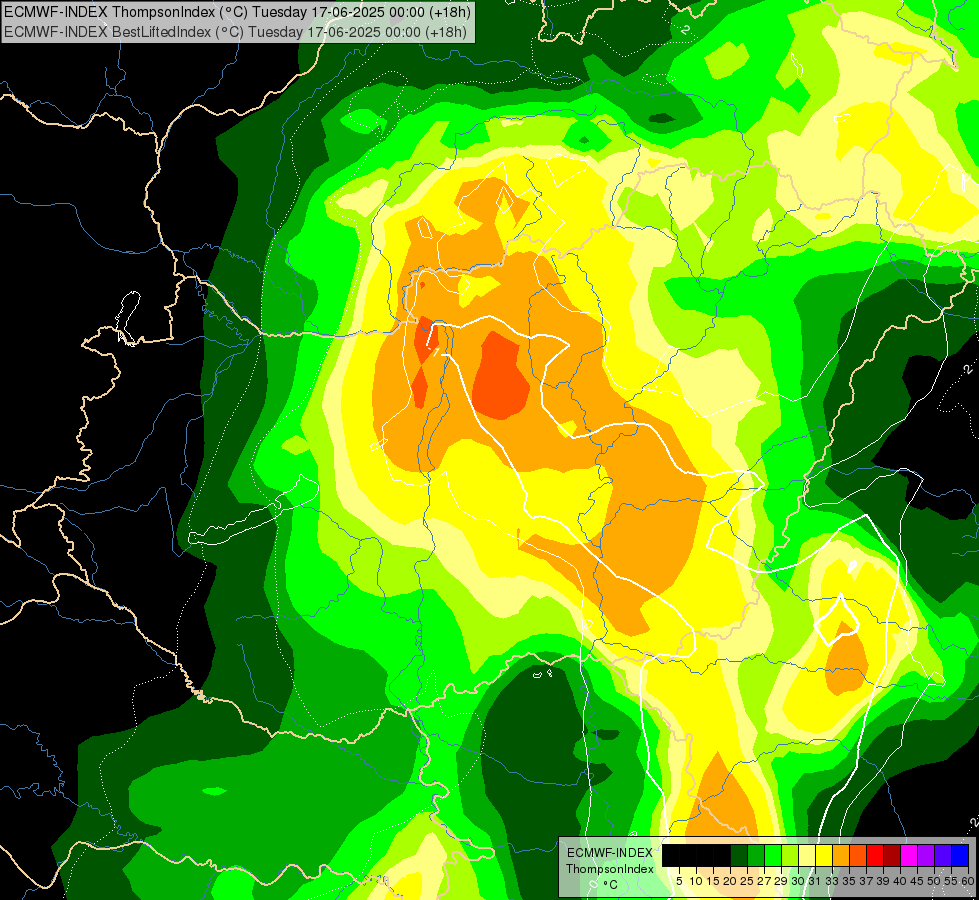
Task: Click the ThompsonIndex label in the legend
Action: (x=610, y=869)
